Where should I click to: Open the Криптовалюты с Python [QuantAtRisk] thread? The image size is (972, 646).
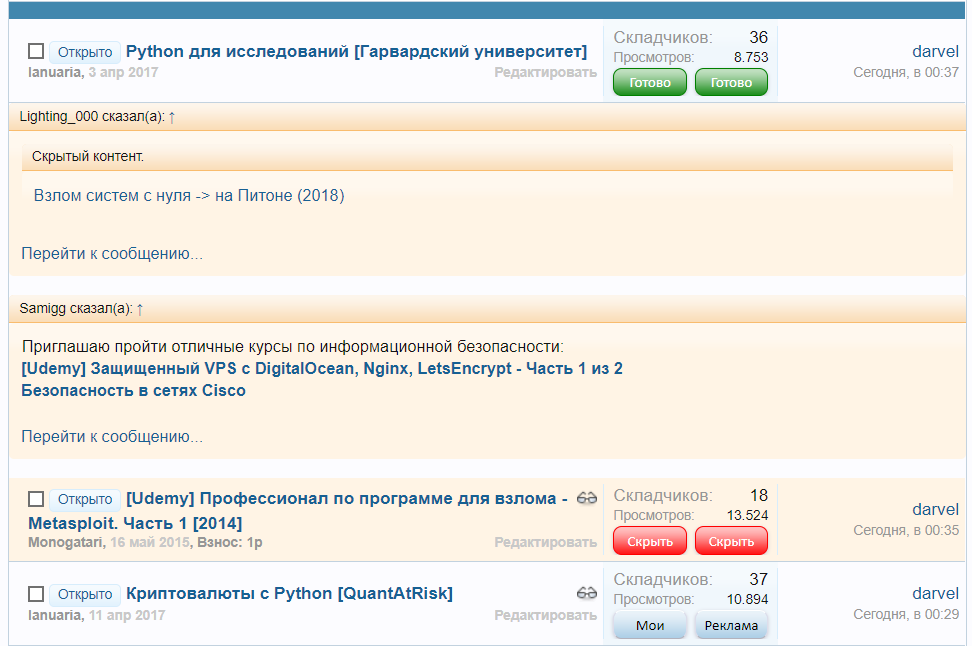(289, 593)
